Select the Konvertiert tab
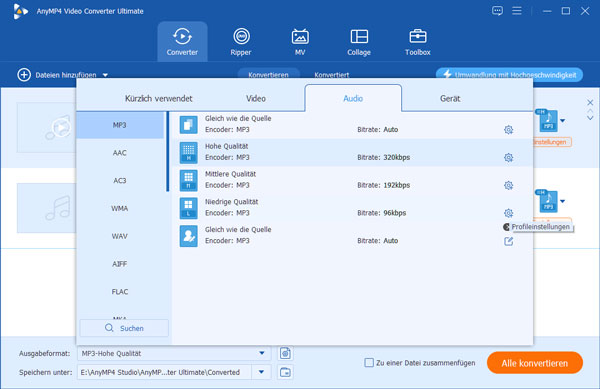The image size is (600, 389). (x=331, y=75)
